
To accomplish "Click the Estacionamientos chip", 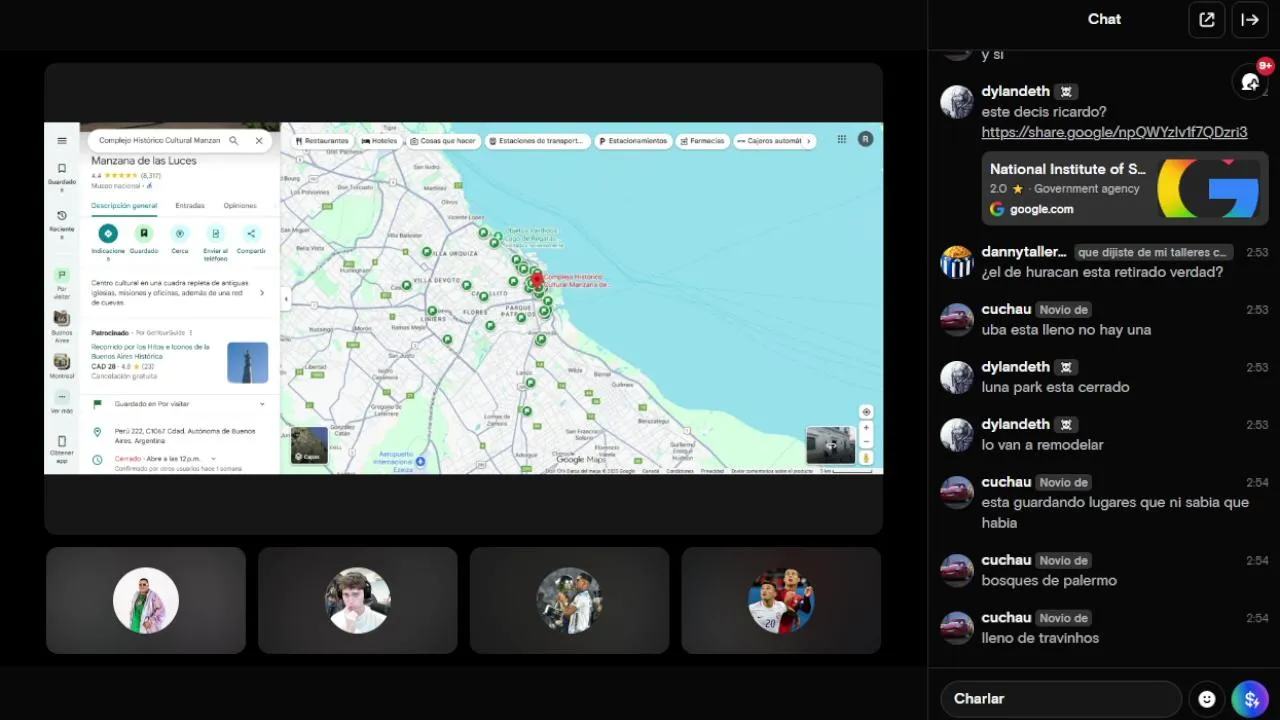I will pos(633,141).
